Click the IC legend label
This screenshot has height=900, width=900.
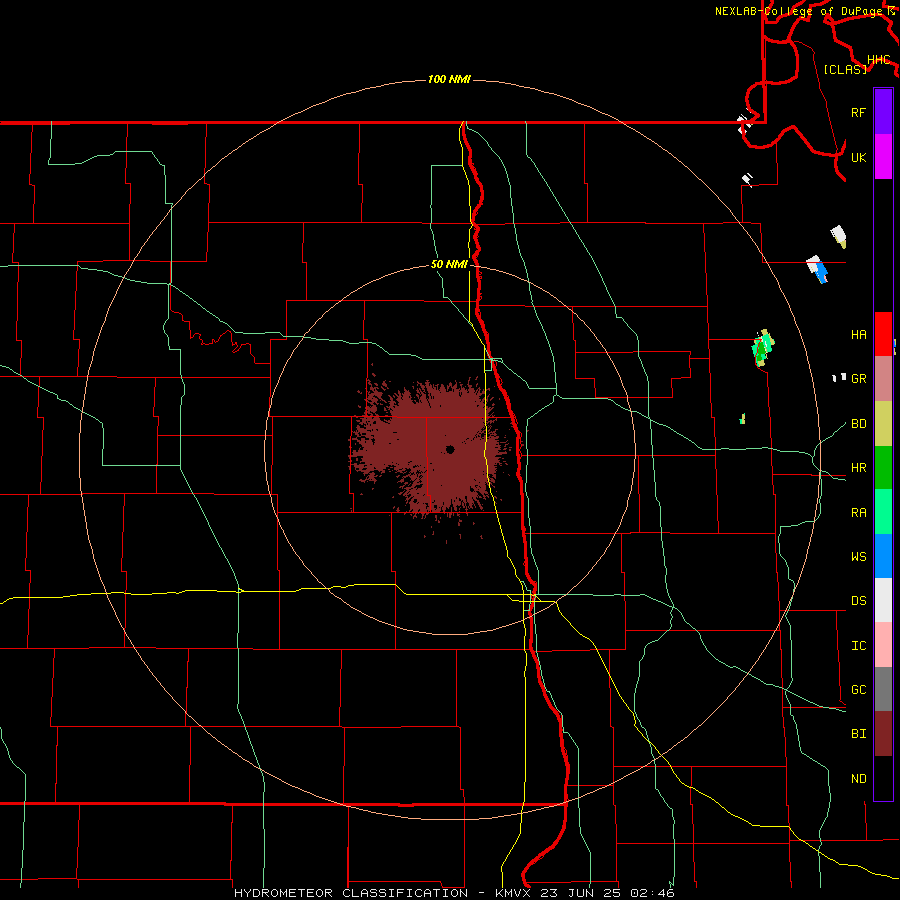[858, 645]
